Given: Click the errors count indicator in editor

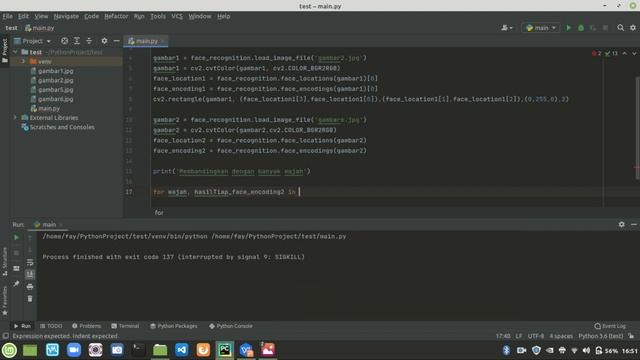Looking at the screenshot, I should [596, 53].
